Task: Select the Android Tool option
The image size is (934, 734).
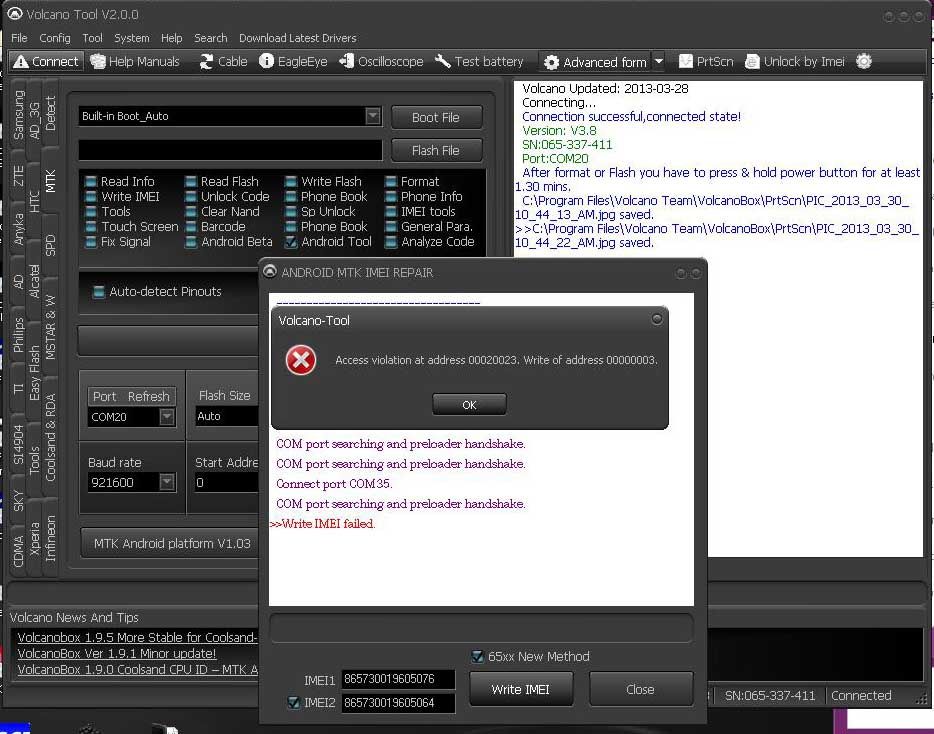Action: point(328,242)
